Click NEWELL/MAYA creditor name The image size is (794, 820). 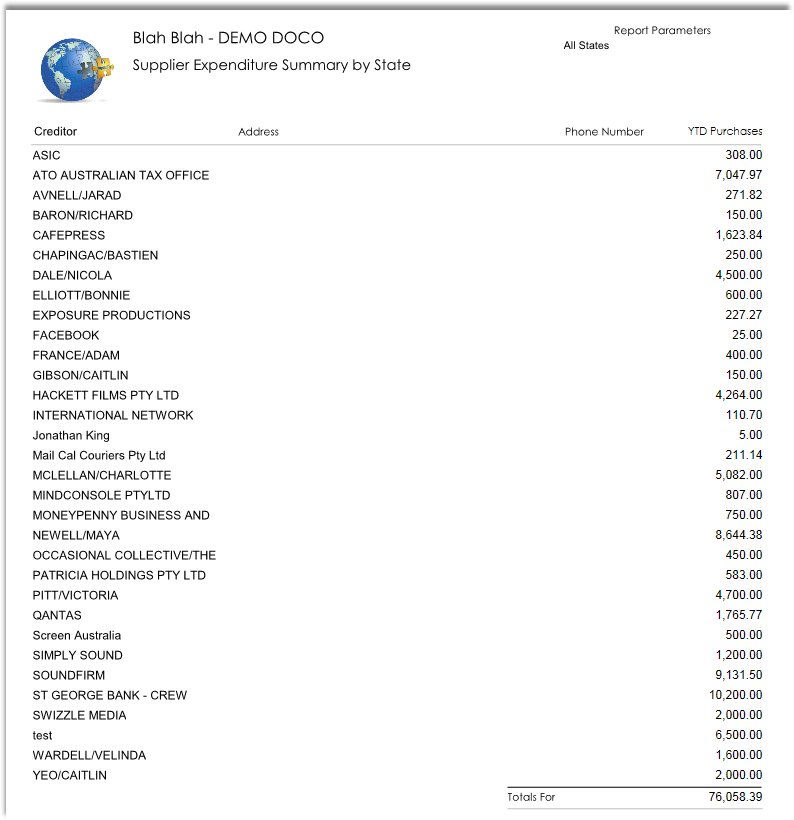(x=76, y=536)
